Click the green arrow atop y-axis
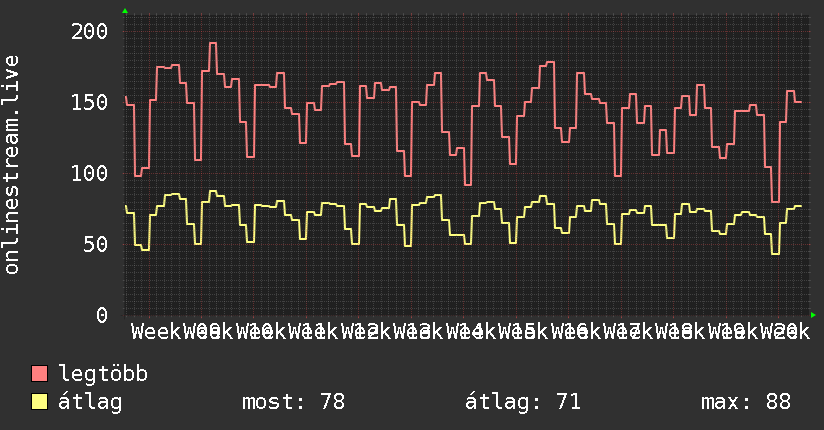 (125, 11)
